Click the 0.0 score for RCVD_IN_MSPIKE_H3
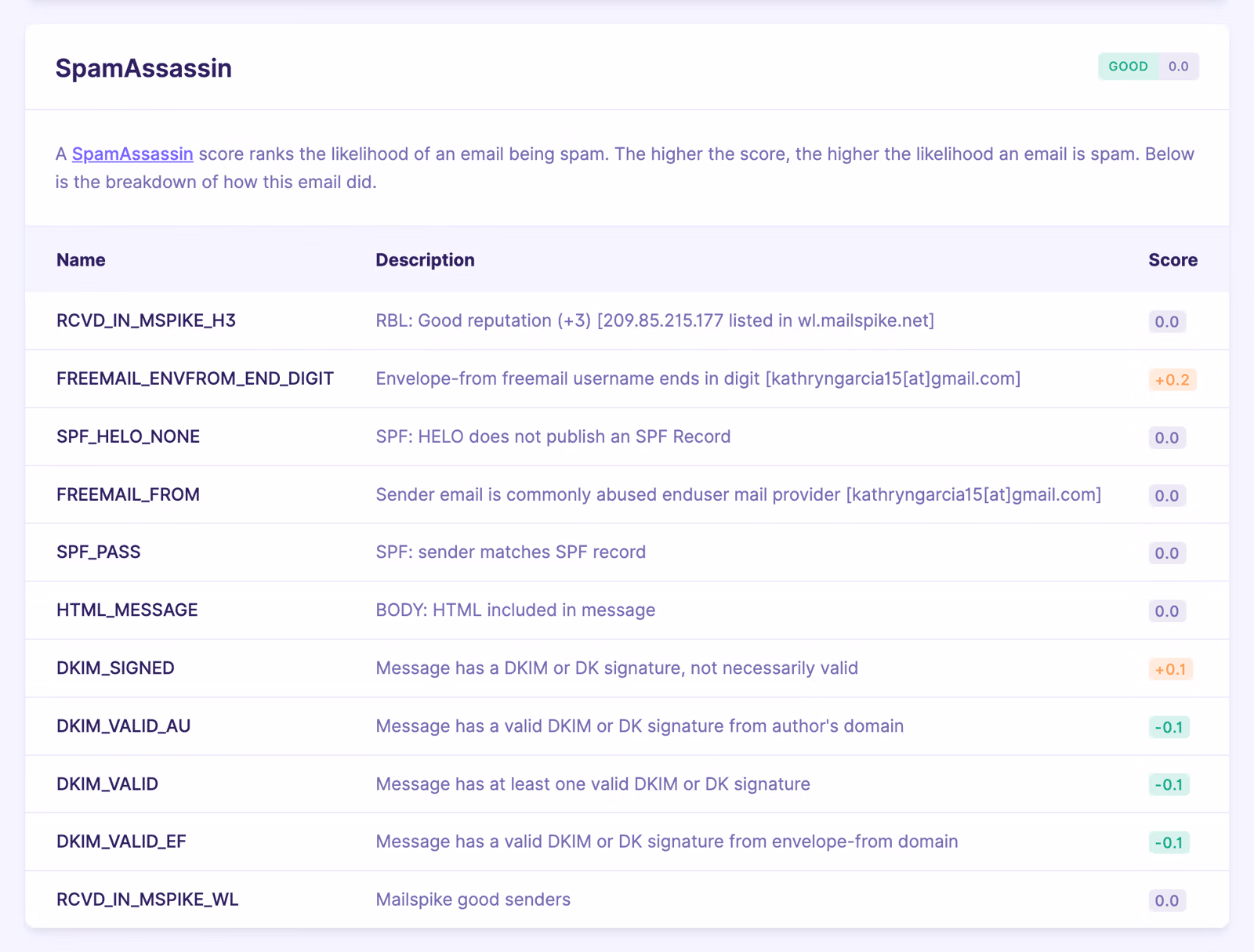1254x952 pixels. pyautogui.click(x=1167, y=322)
